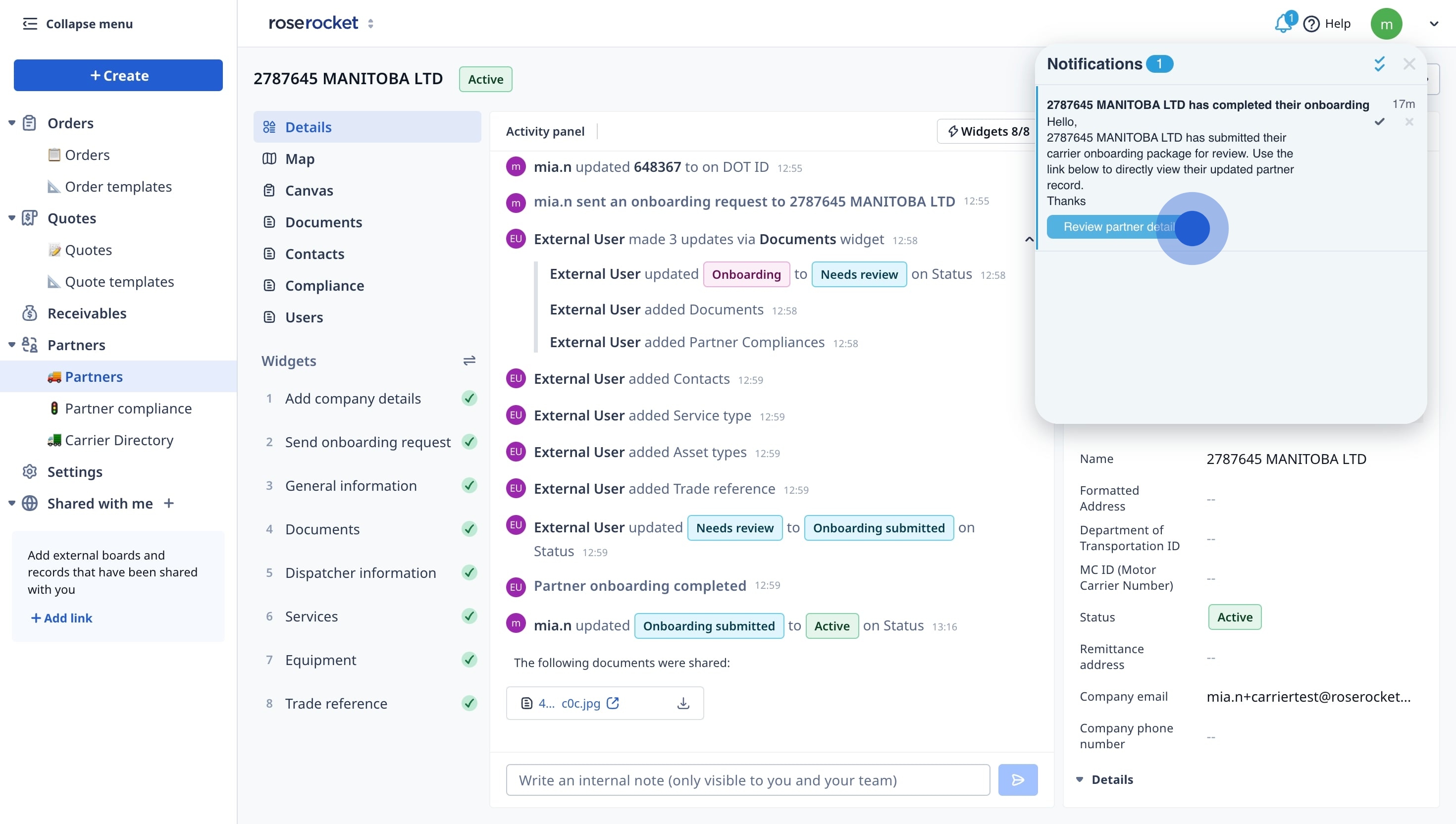Image resolution: width=1456 pixels, height=824 pixels.
Task: Mark all notifications as read
Action: (x=1379, y=64)
